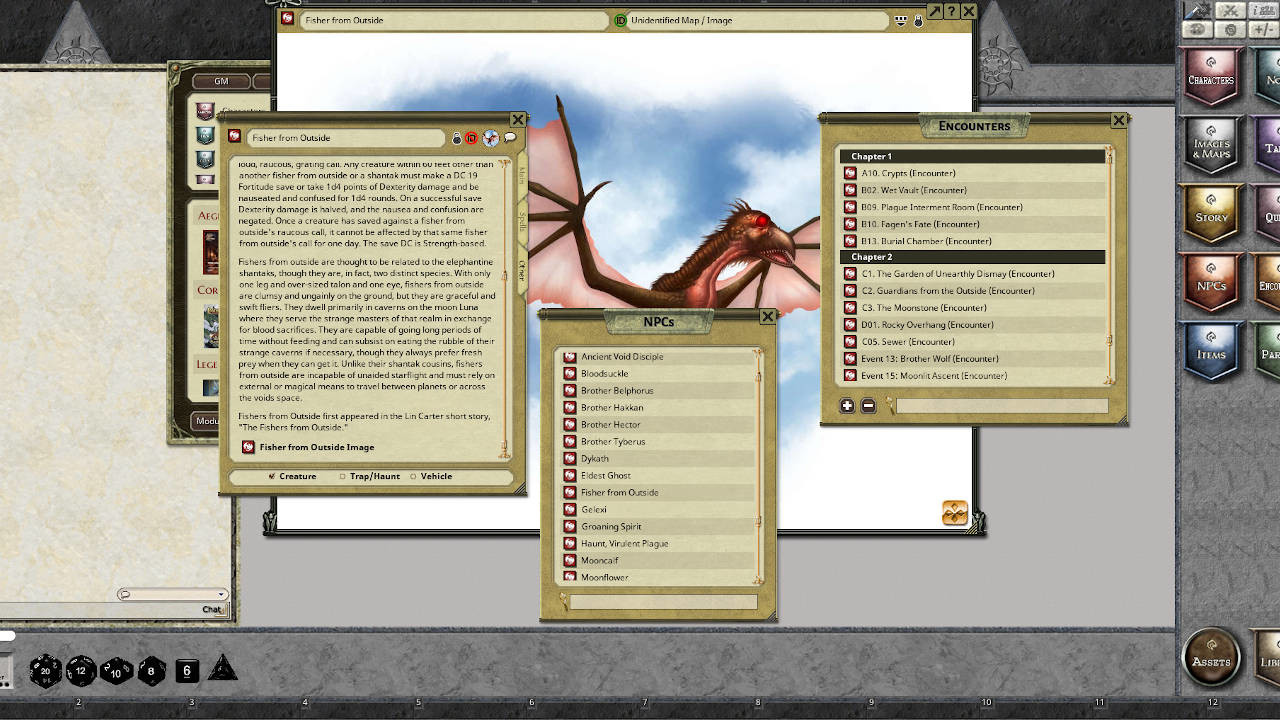
Task: Click the add encounter plus icon
Action: click(847, 406)
